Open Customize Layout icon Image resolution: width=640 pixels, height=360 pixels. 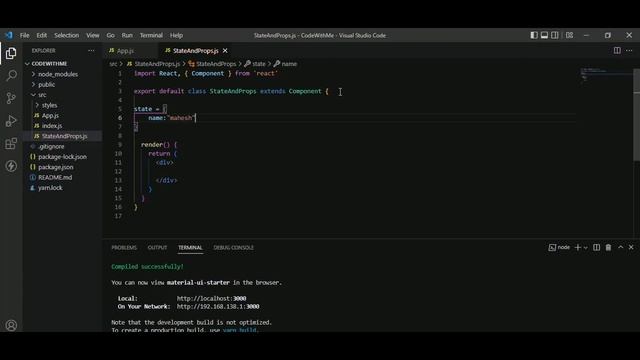(569, 35)
